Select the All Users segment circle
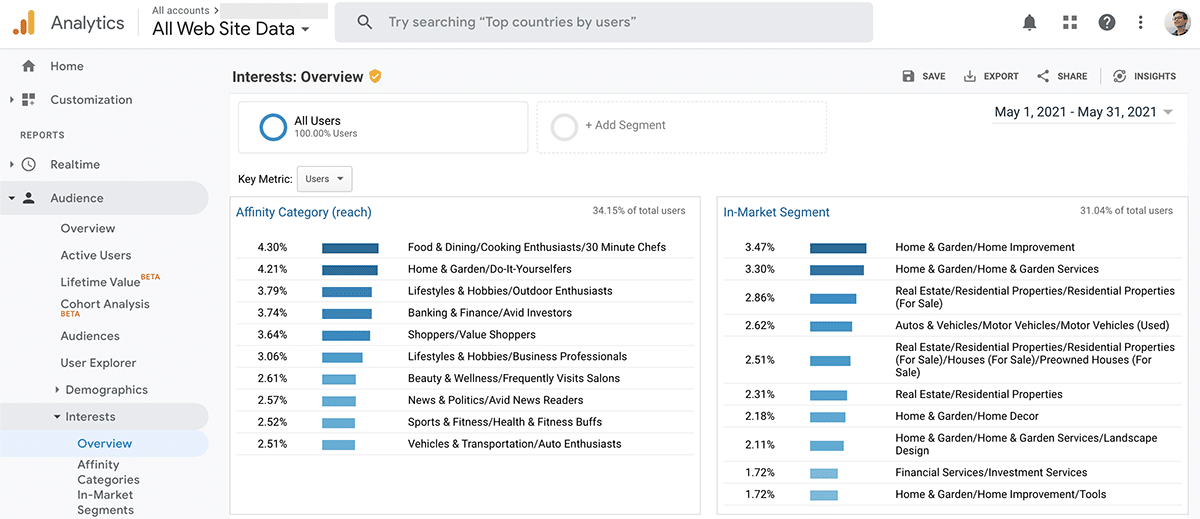 click(273, 127)
